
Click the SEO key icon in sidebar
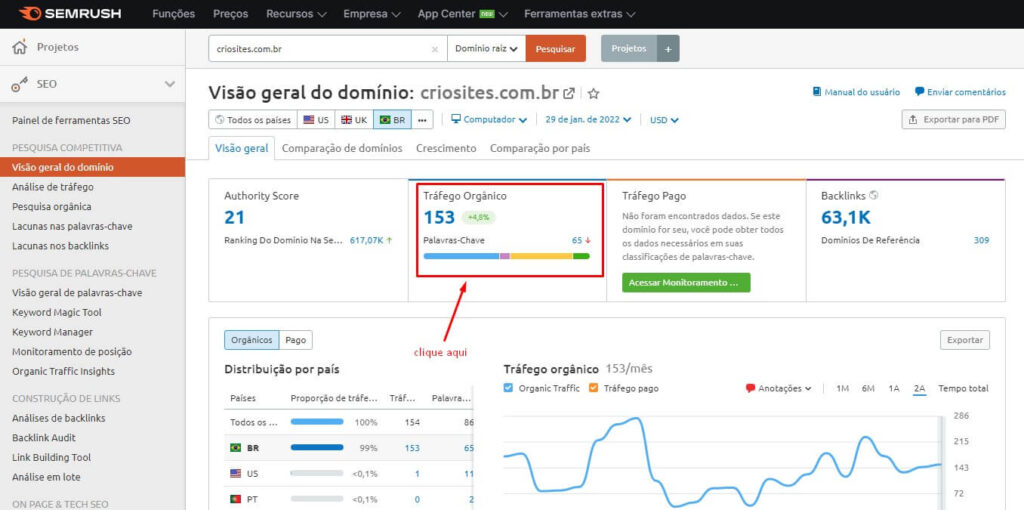(20, 84)
